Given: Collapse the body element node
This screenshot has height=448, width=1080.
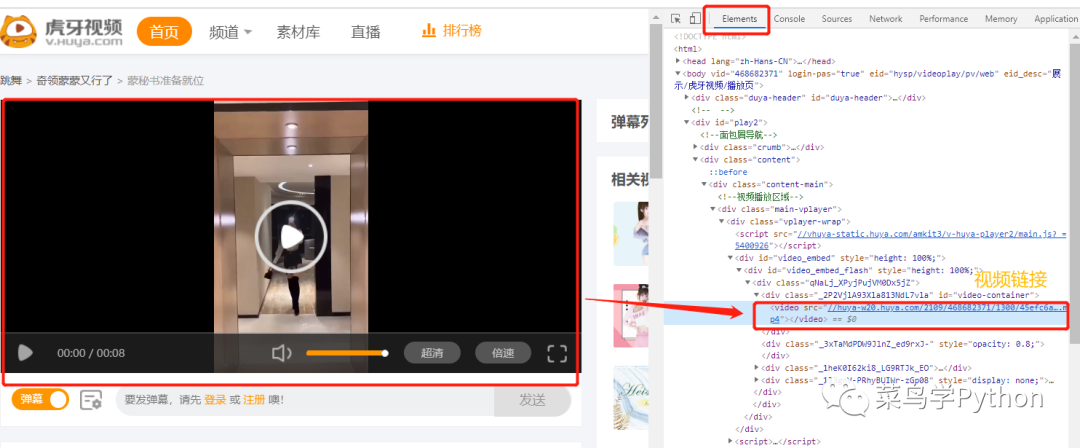Looking at the screenshot, I should tap(678, 73).
